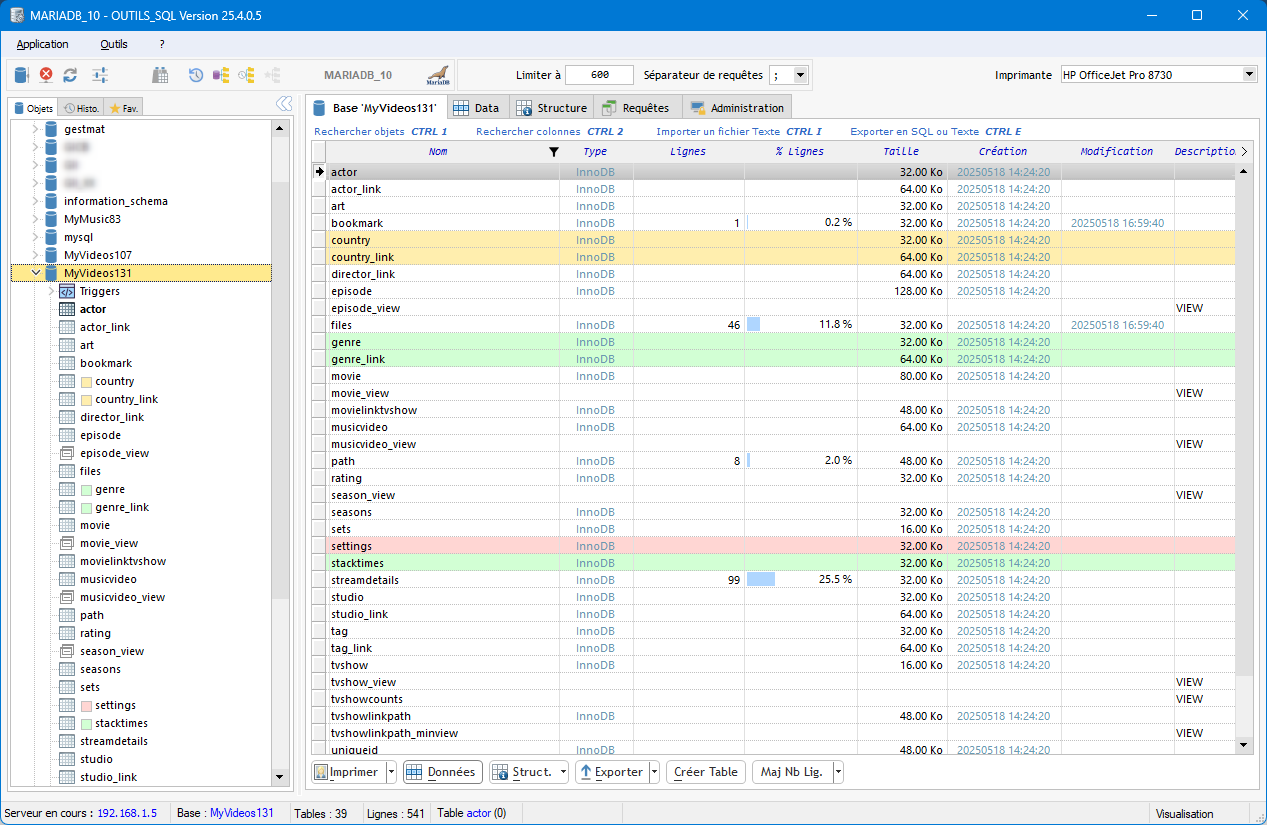The width and height of the screenshot is (1267, 825).
Task: Expand the mysql database node
Action: click(37, 237)
